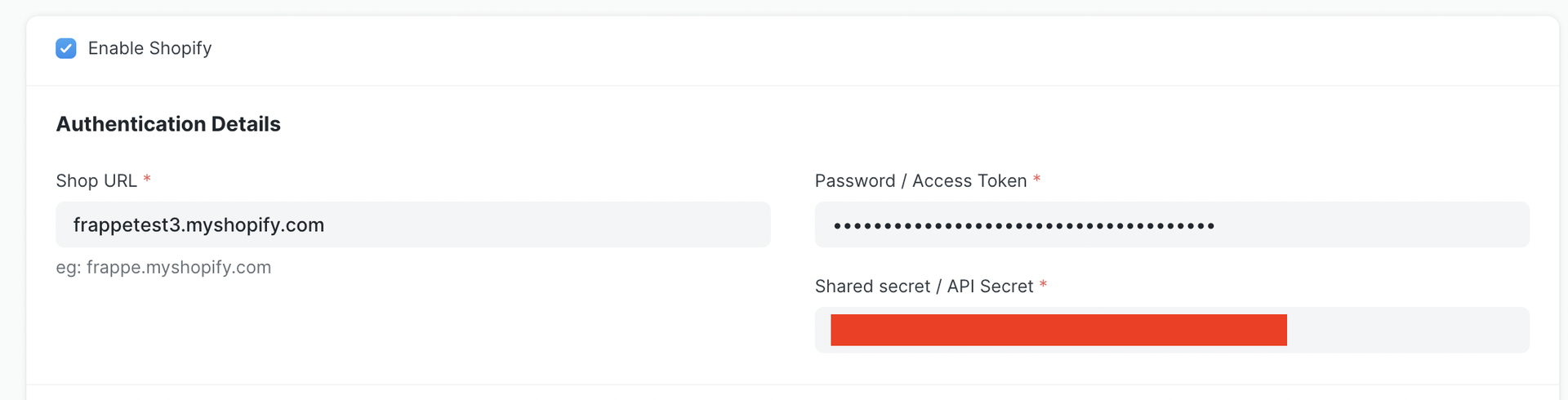
Task: Toggle the Enable Shopify checkbox
Action: [x=66, y=49]
